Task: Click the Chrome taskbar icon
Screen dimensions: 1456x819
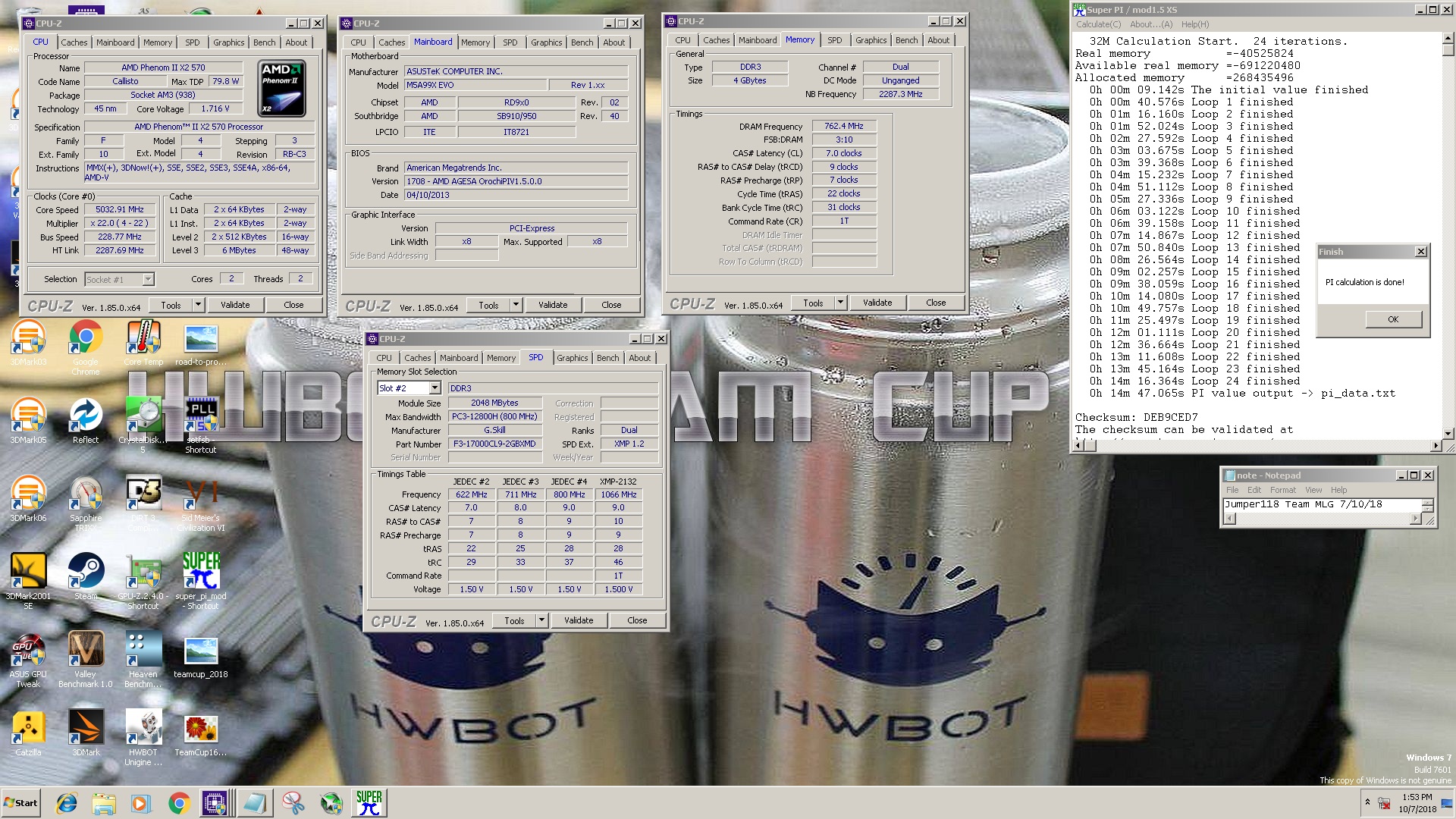Action: tap(179, 803)
